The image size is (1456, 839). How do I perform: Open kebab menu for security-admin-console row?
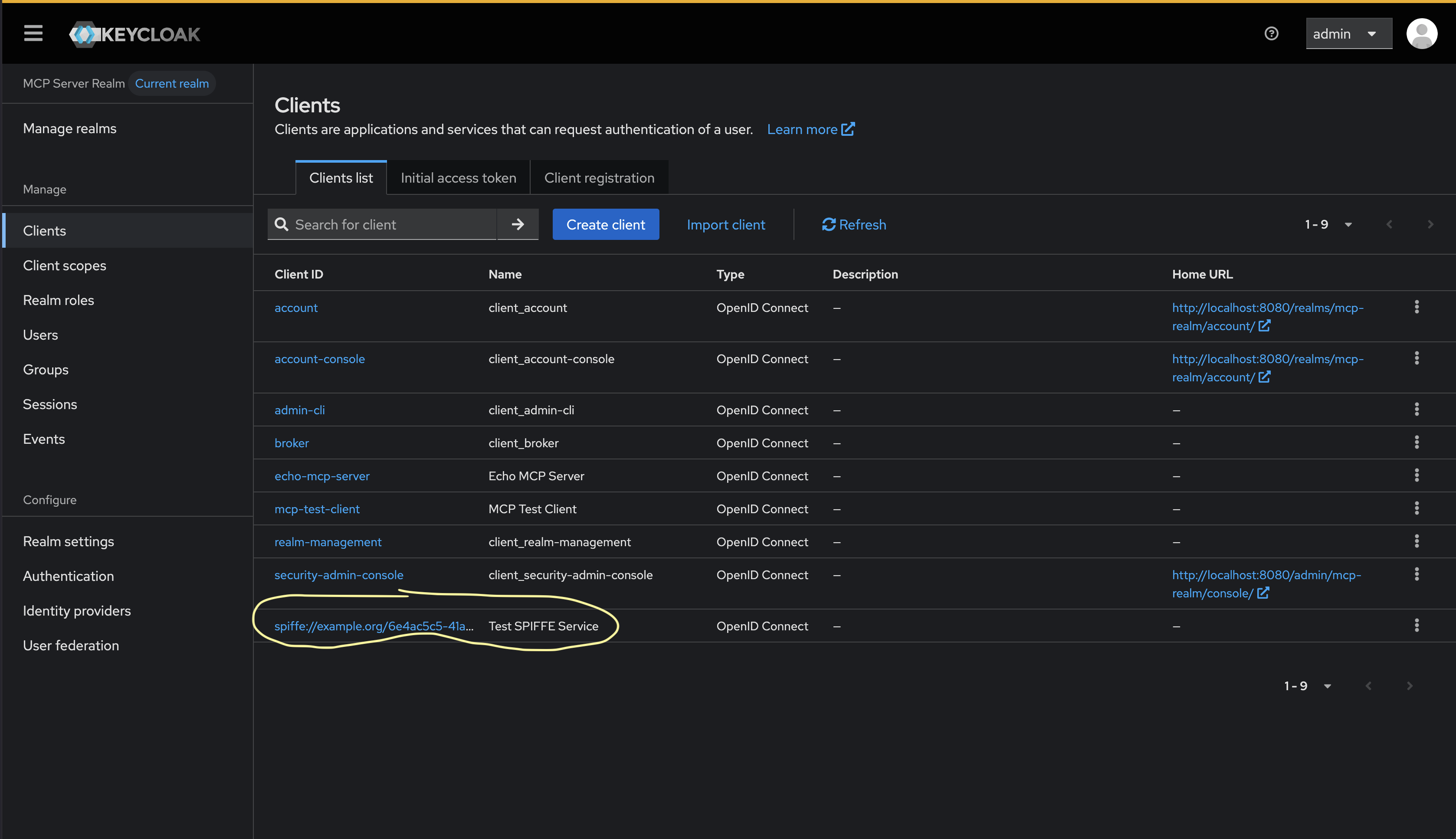click(x=1416, y=574)
